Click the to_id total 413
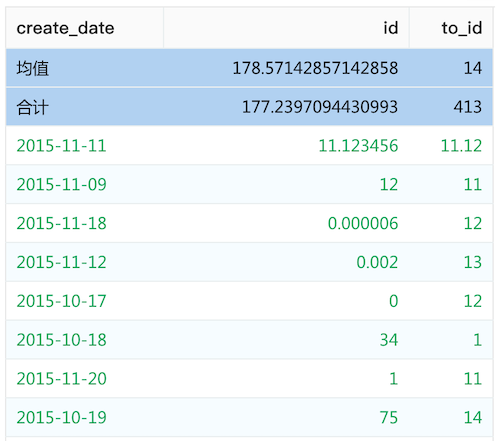500x441 pixels. point(467,107)
